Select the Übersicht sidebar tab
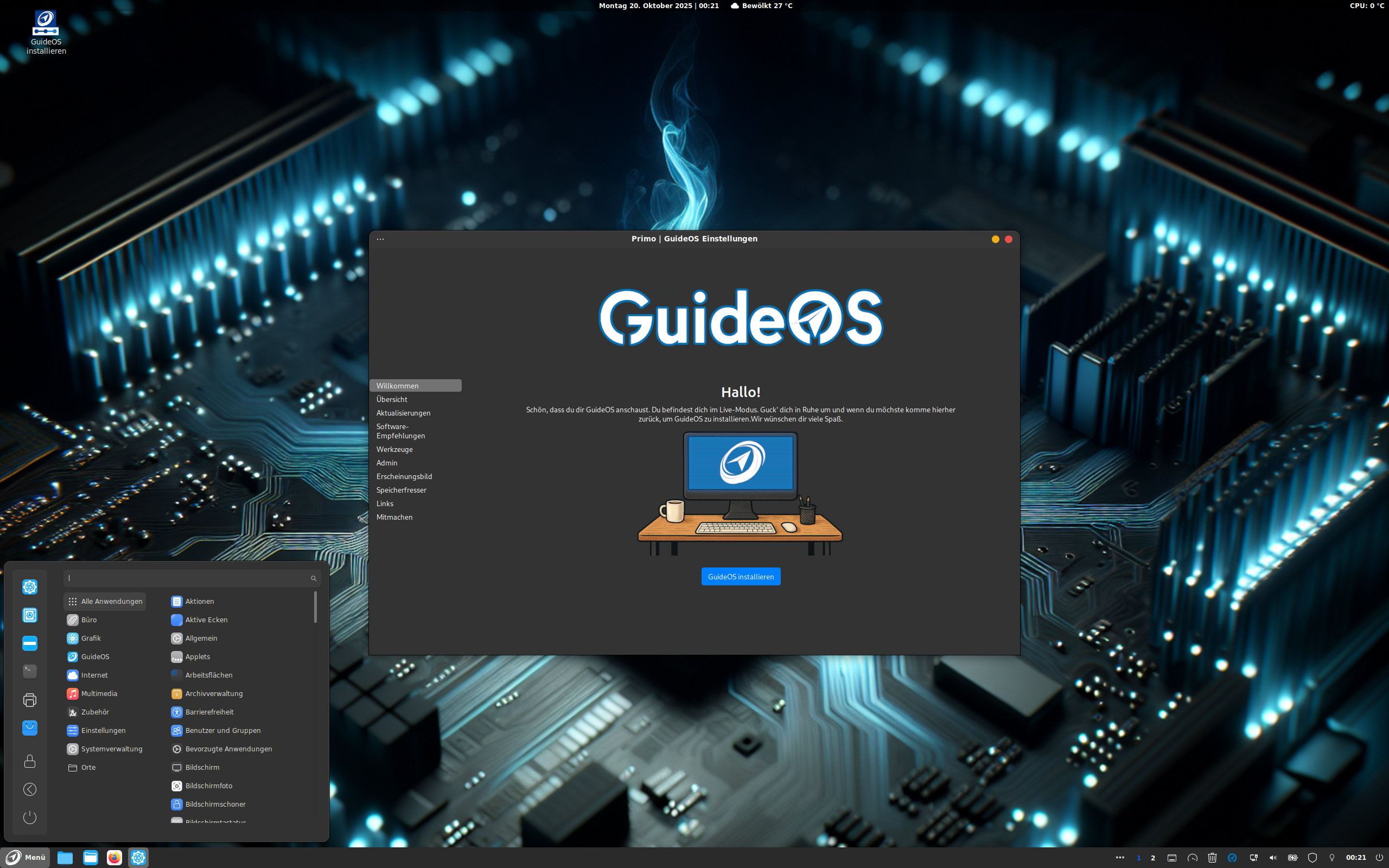The image size is (1389, 868). [416, 399]
